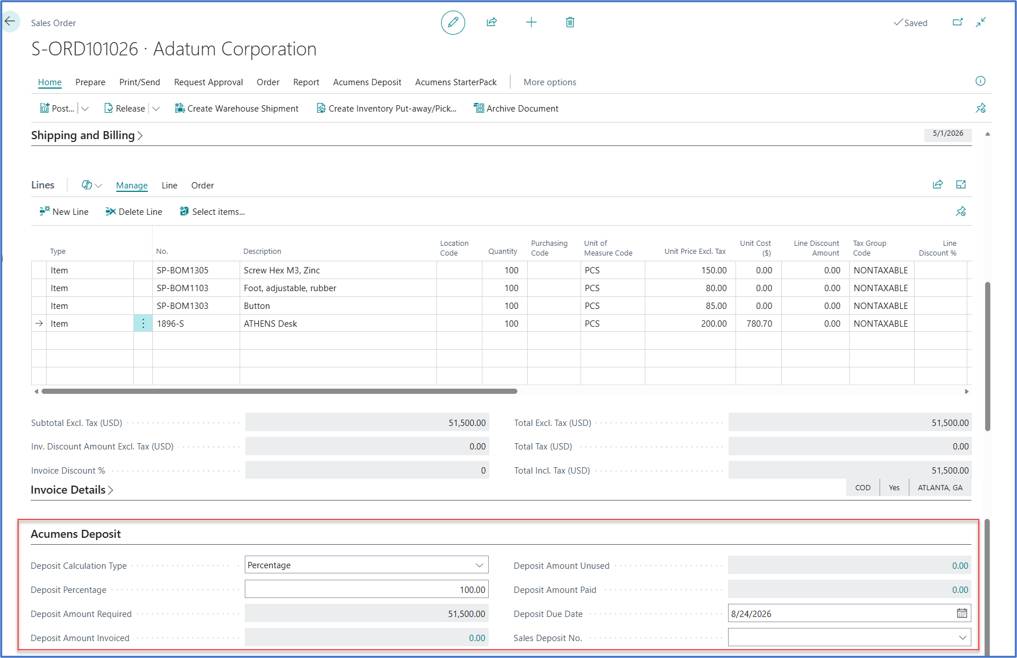Click the Quantity column header
Image resolution: width=1017 pixels, height=658 pixels.
[503, 251]
